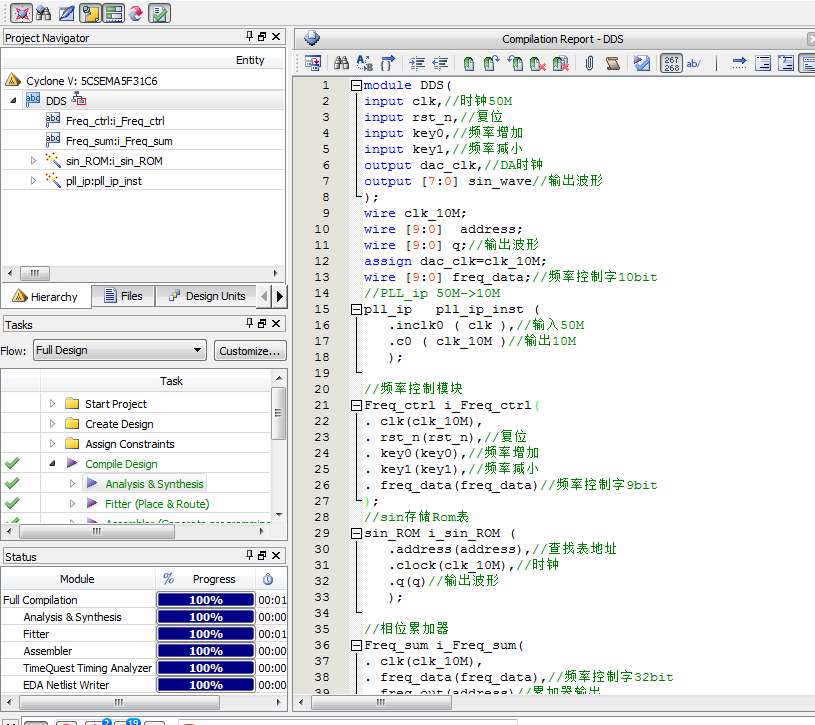Click the decrease indent icon
The image size is (815, 725).
click(439, 63)
